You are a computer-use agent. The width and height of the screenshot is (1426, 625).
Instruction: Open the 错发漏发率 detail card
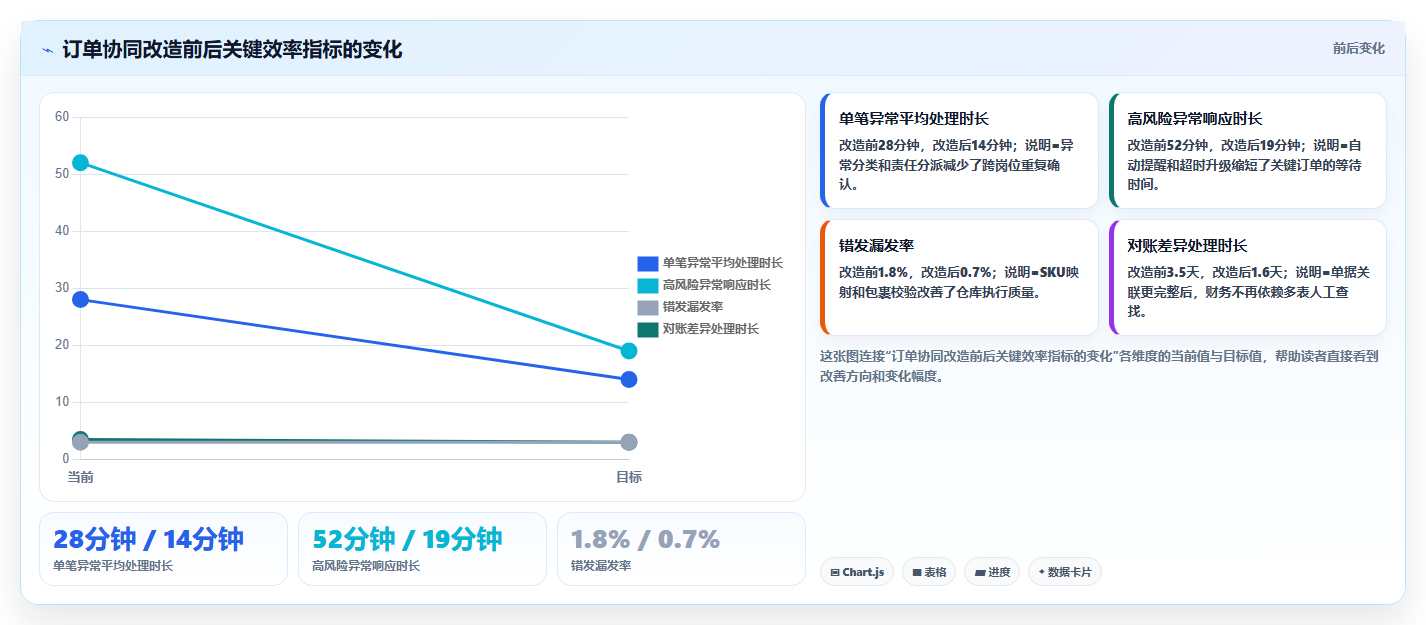coord(959,277)
